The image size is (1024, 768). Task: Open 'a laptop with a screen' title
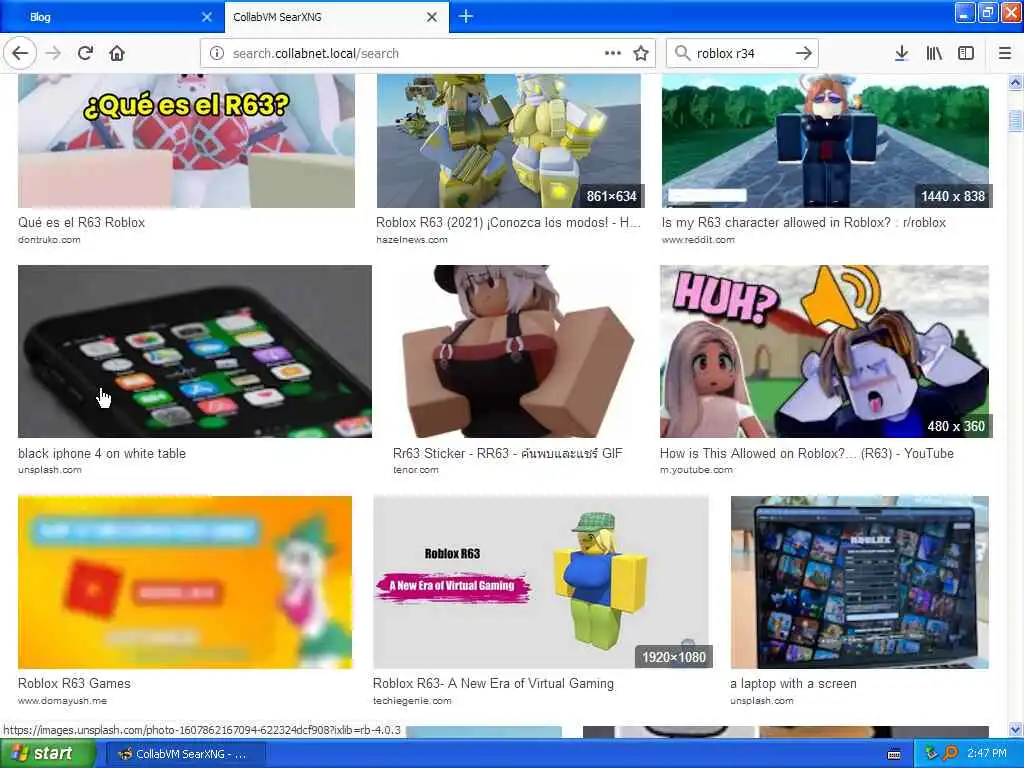pos(793,683)
